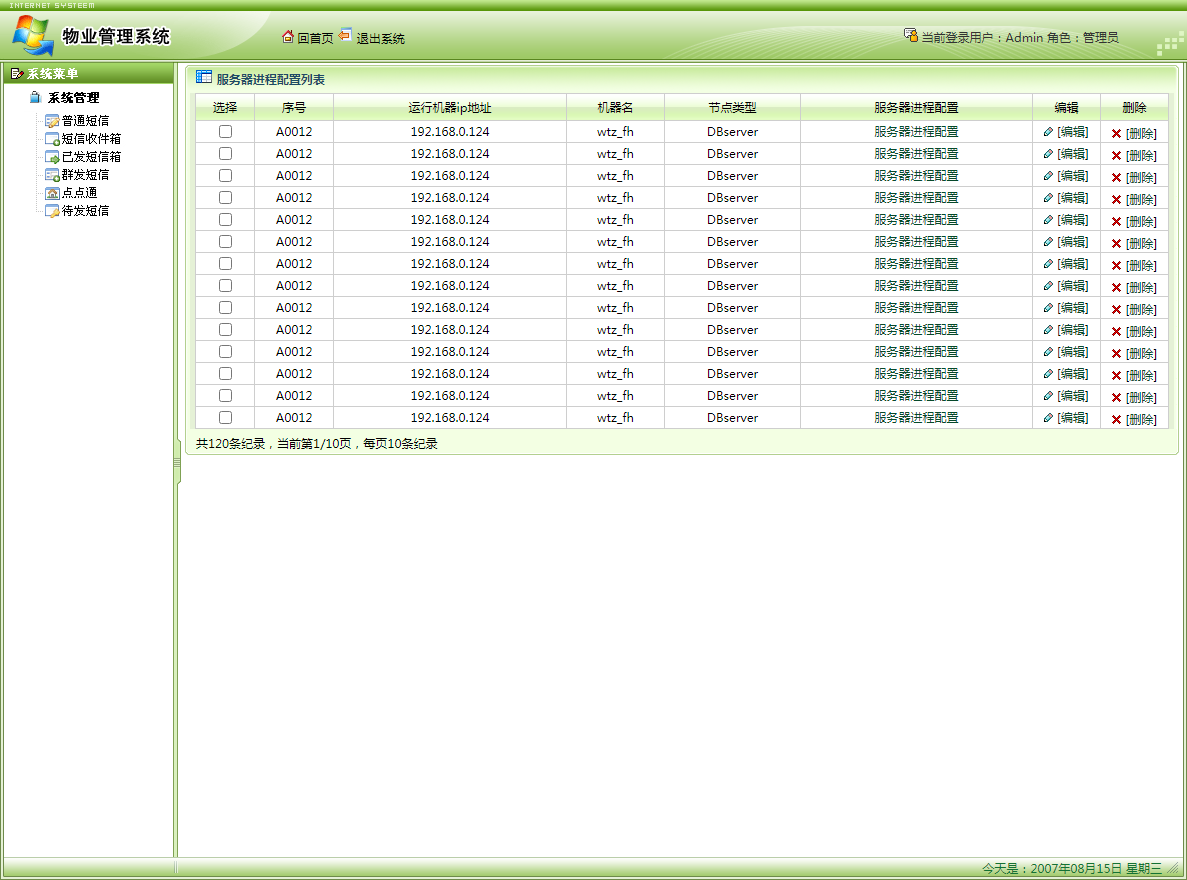Viewport: 1187px width, 880px height.
Task: Open 短信收件箱 in the system menu
Action: click(91, 139)
